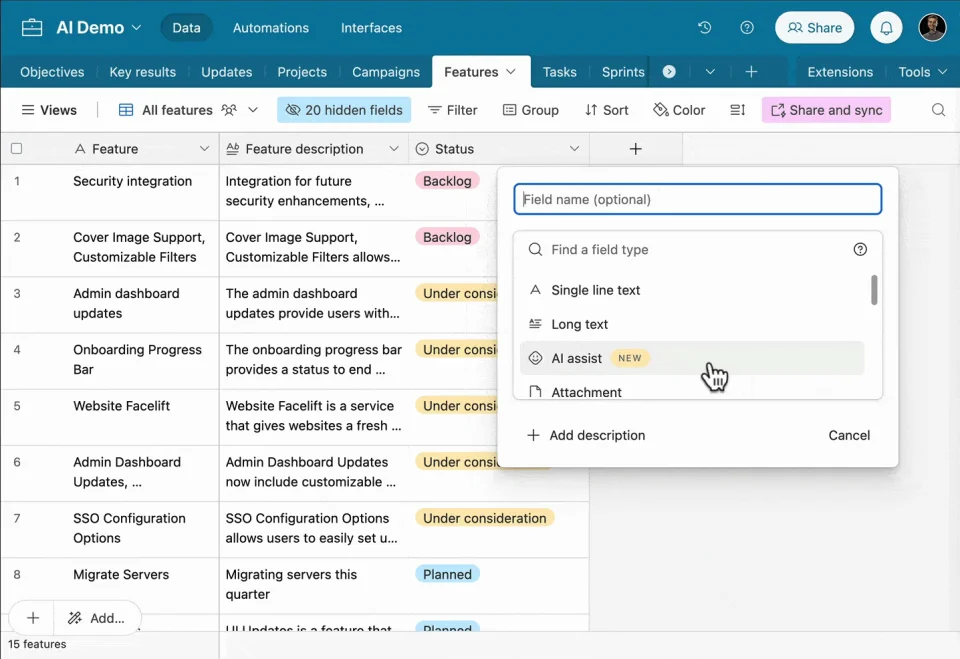Screen dimensions: 960x659
Task: Toggle the select all rows checkbox
Action: pyautogui.click(x=16, y=149)
